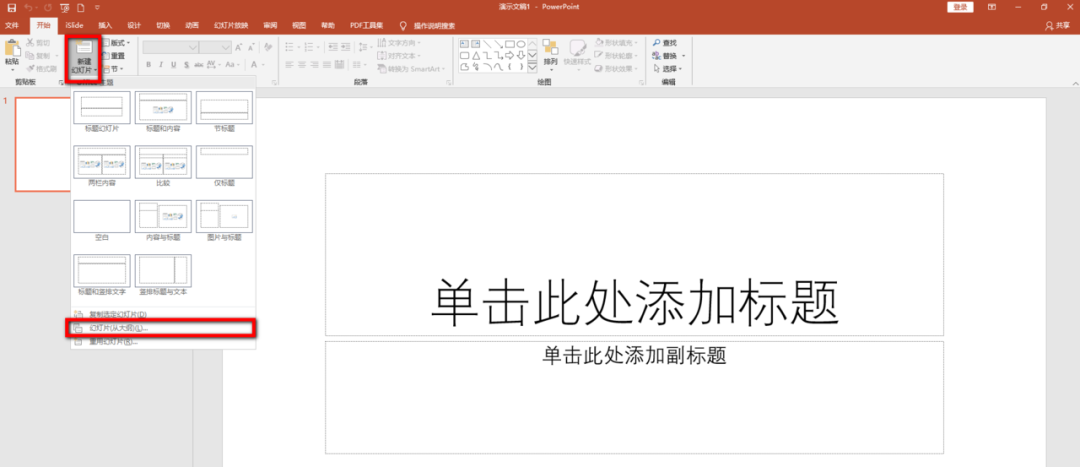Choose Slides from Outline (幻灯片从大纲) menu item
Viewport: 1080px width, 467px height.
(x=118, y=328)
